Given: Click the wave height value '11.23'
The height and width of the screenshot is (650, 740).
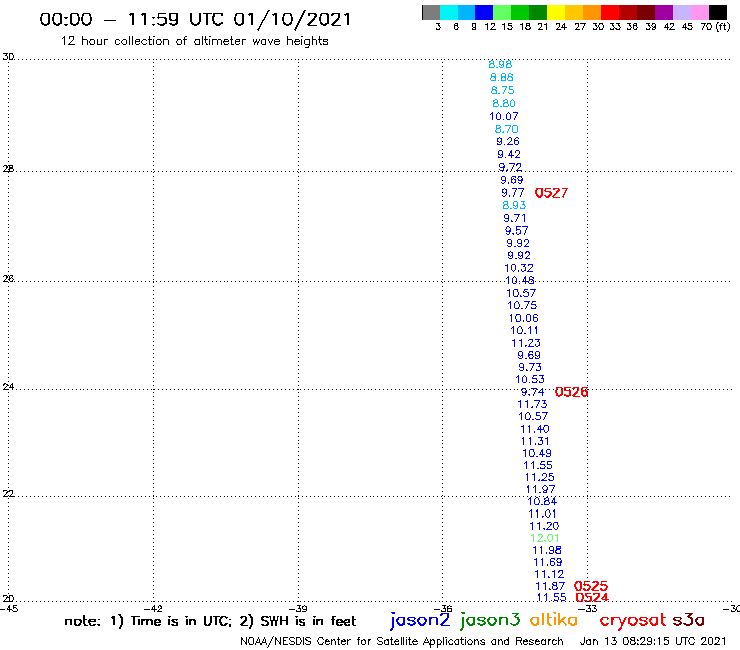Looking at the screenshot, I should [526, 344].
